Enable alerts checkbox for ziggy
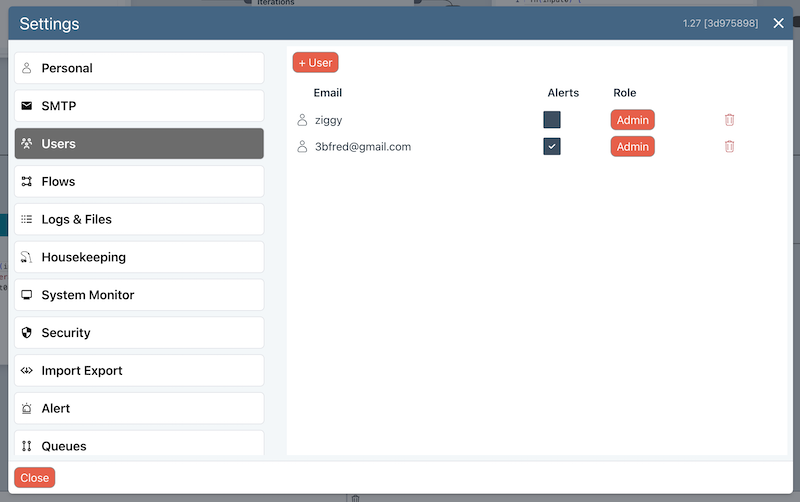The height and width of the screenshot is (502, 800). (x=552, y=120)
